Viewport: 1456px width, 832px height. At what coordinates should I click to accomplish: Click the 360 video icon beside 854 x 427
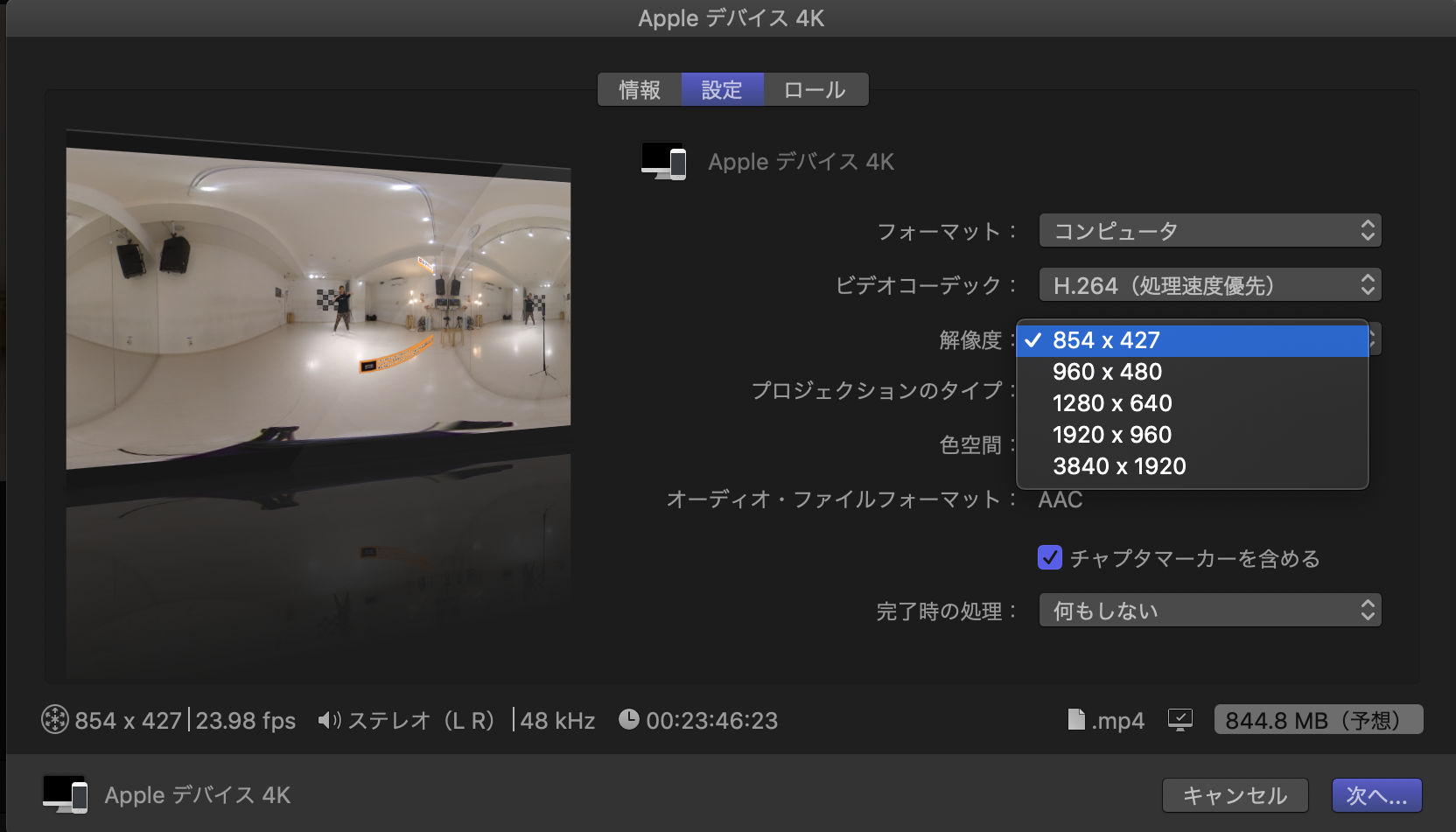pyautogui.click(x=55, y=719)
